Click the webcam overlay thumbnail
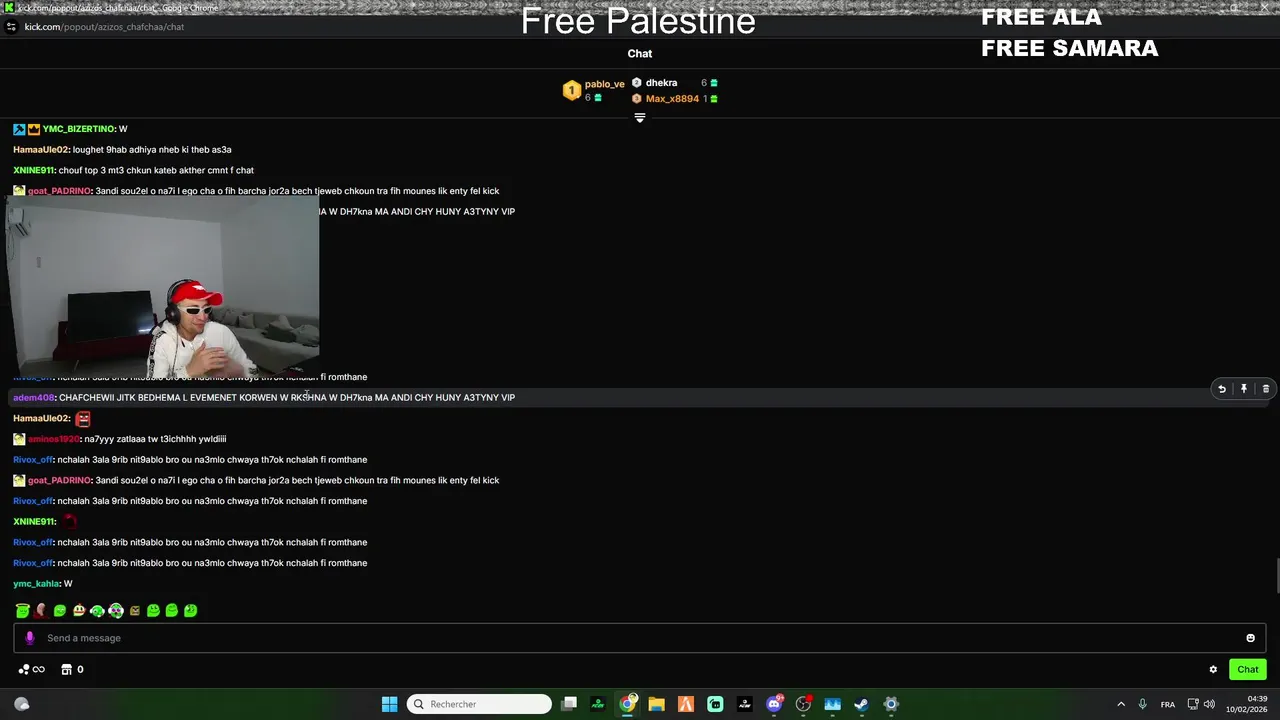The height and width of the screenshot is (720, 1280). point(163,287)
